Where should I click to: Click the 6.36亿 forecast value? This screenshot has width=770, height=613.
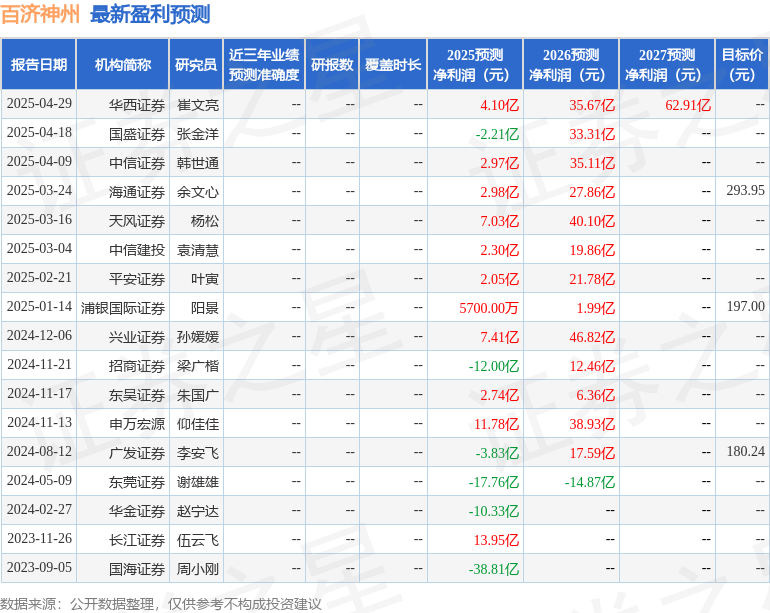(596, 395)
